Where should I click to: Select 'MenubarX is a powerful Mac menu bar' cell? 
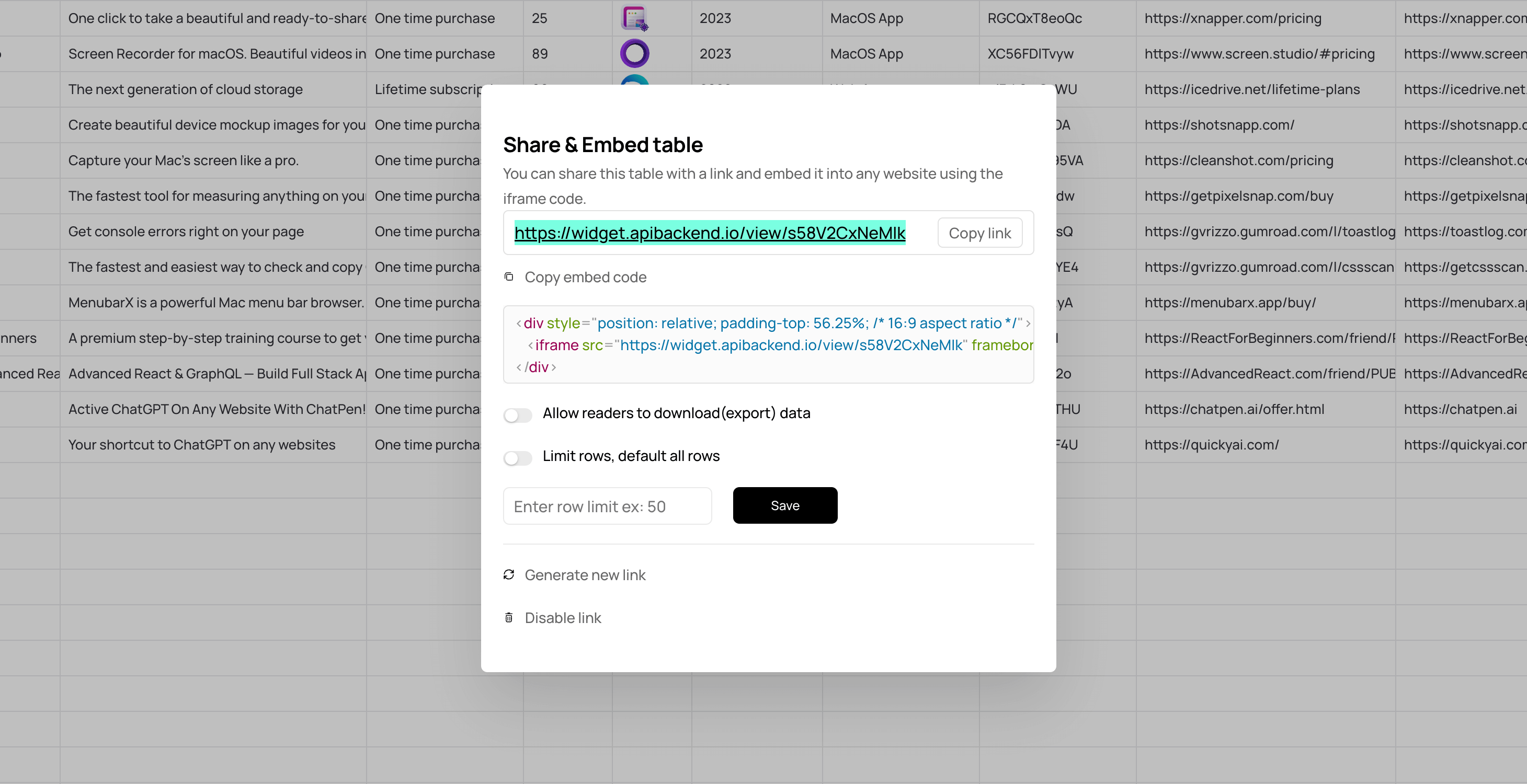click(x=213, y=303)
